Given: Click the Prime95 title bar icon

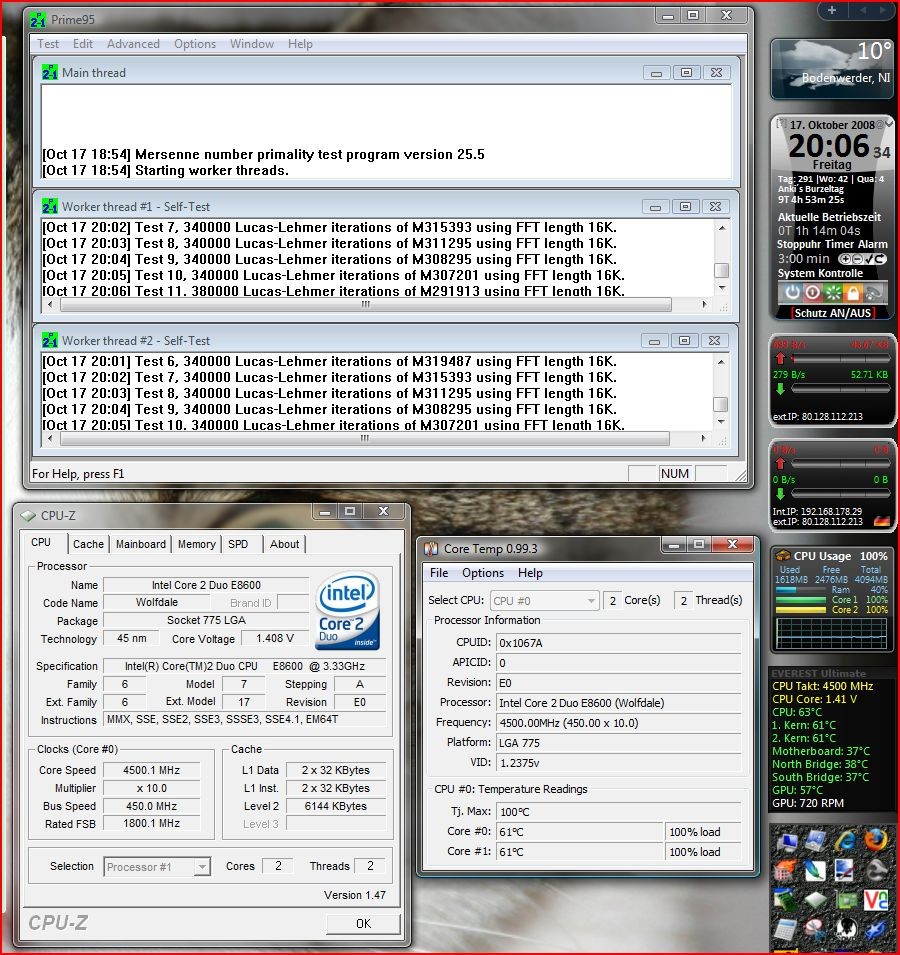Looking at the screenshot, I should point(38,20).
